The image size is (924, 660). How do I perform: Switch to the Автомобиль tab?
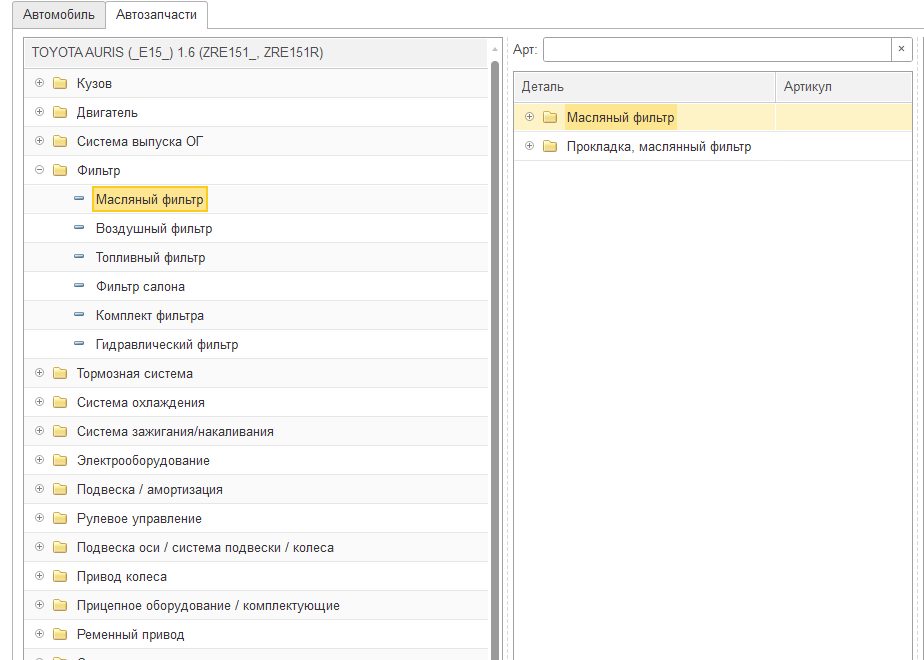point(58,14)
